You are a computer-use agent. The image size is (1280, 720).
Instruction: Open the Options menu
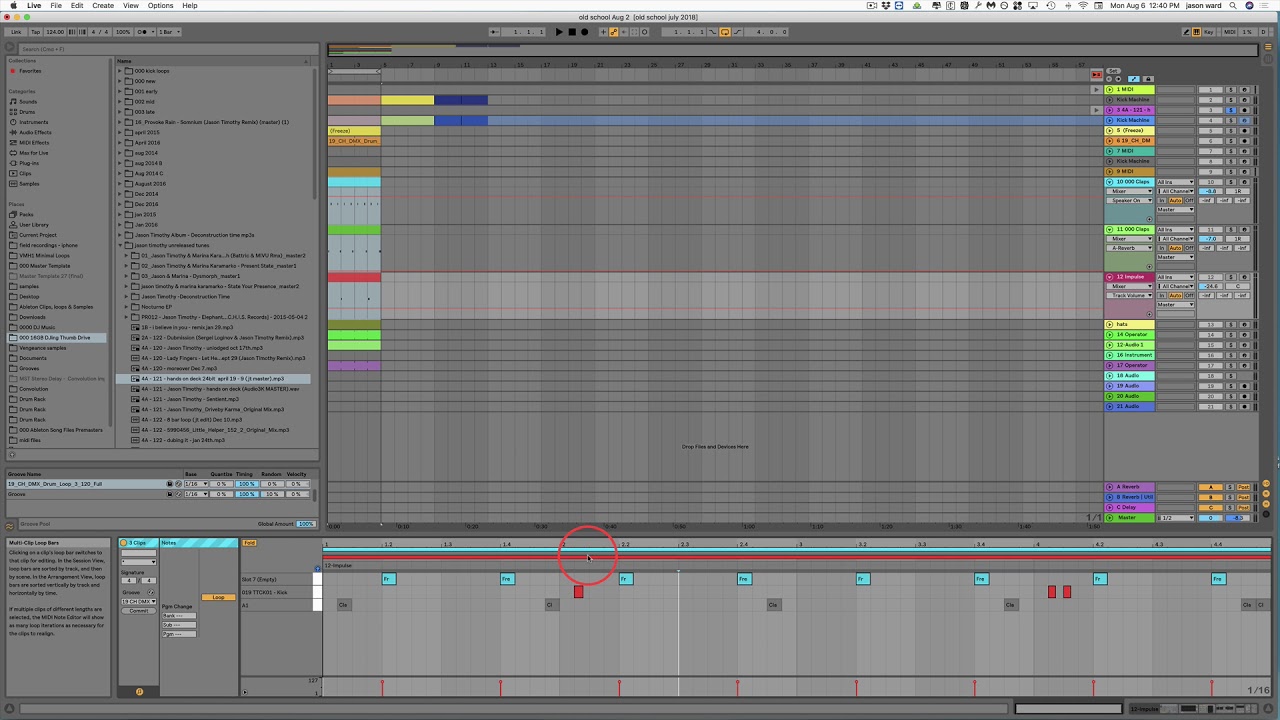point(160,6)
